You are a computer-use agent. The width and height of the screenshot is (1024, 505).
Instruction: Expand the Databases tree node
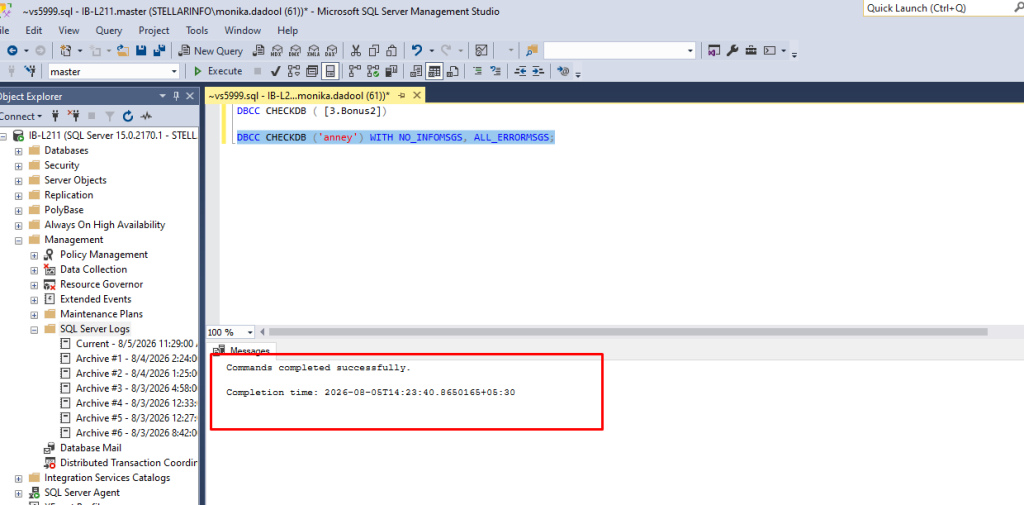click(18, 151)
